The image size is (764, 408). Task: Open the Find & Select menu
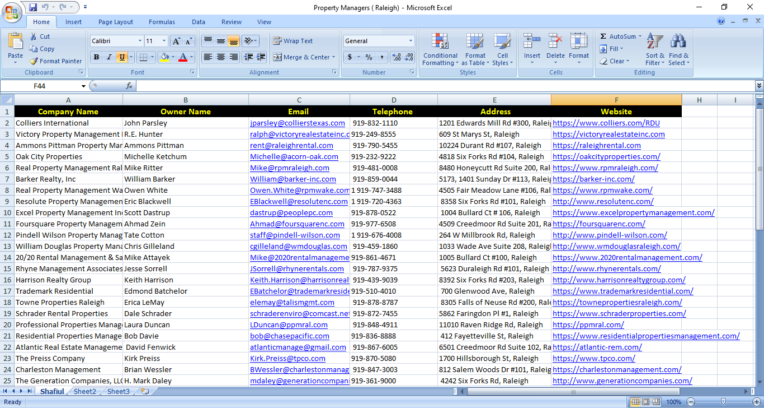click(678, 49)
